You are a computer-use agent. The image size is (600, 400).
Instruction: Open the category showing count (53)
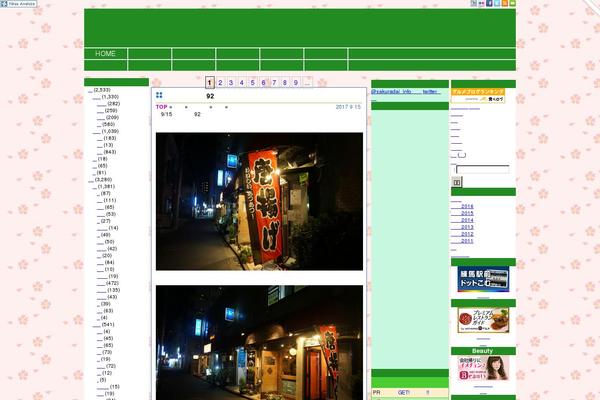point(106,214)
